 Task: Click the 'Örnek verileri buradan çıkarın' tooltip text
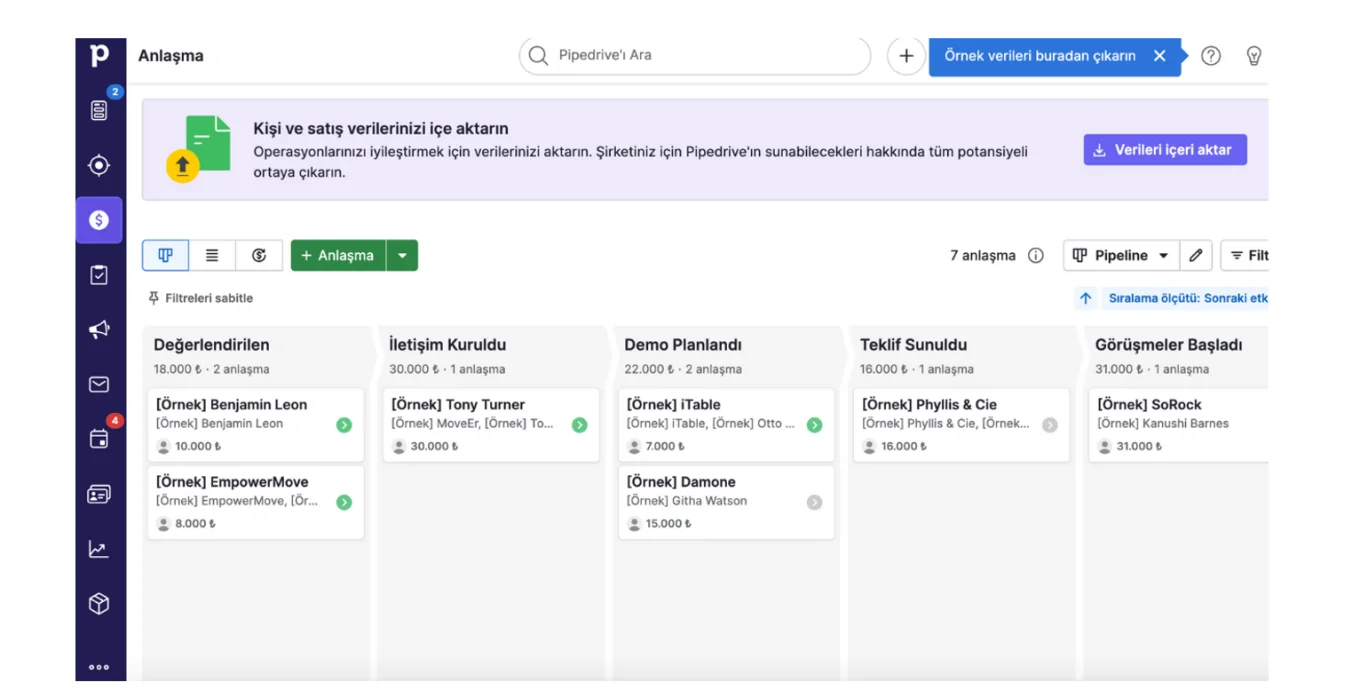click(x=1040, y=56)
